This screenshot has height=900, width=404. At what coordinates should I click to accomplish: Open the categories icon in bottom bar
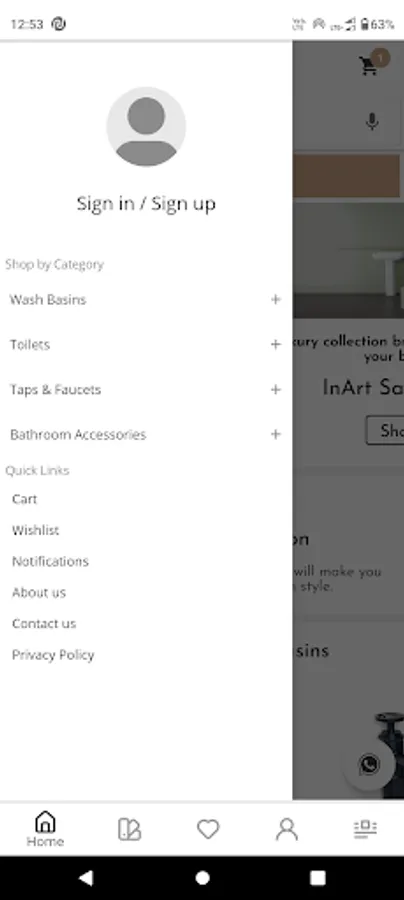coord(129,829)
